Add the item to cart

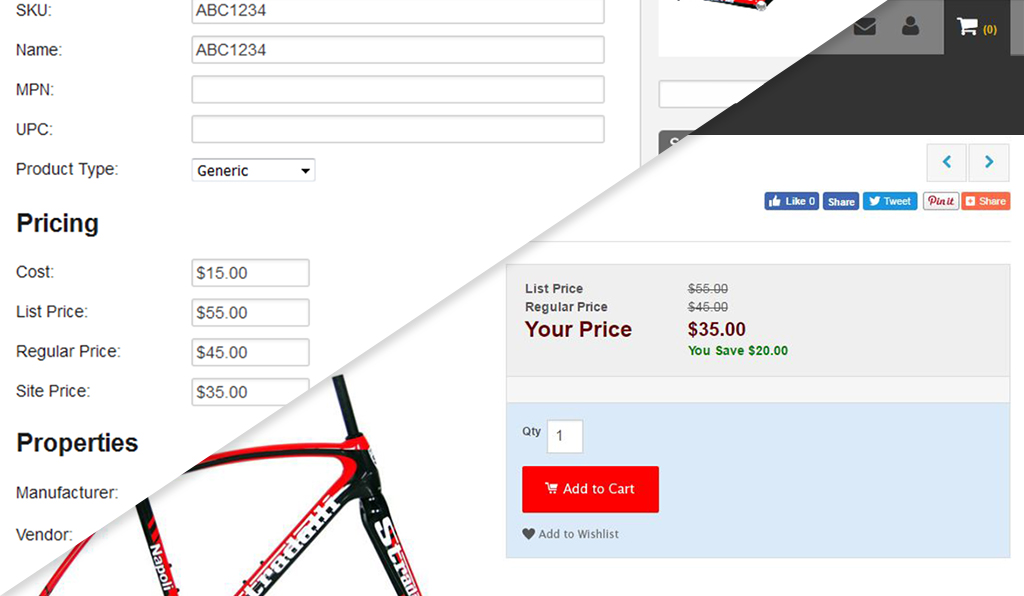(x=590, y=489)
